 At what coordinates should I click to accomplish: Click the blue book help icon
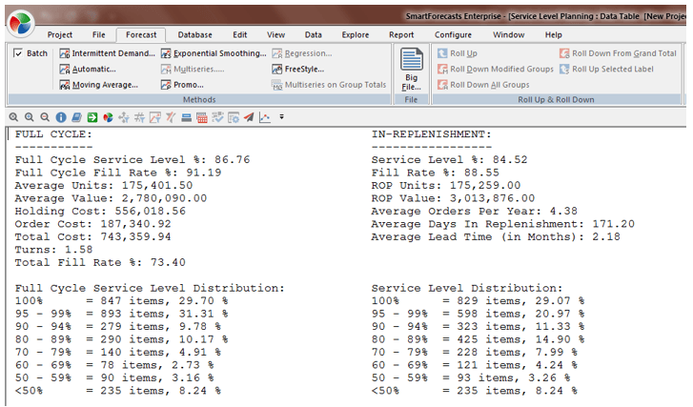(x=76, y=117)
